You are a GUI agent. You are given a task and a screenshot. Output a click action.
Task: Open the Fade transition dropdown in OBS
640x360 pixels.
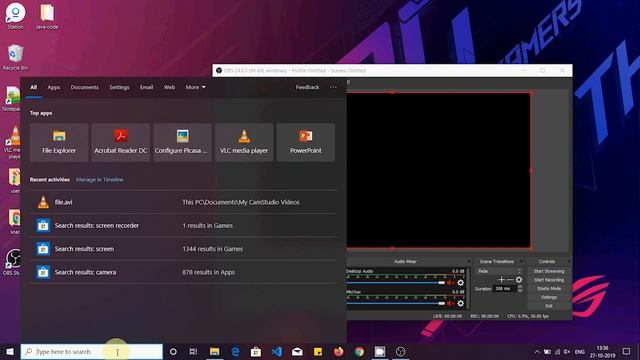coord(499,271)
